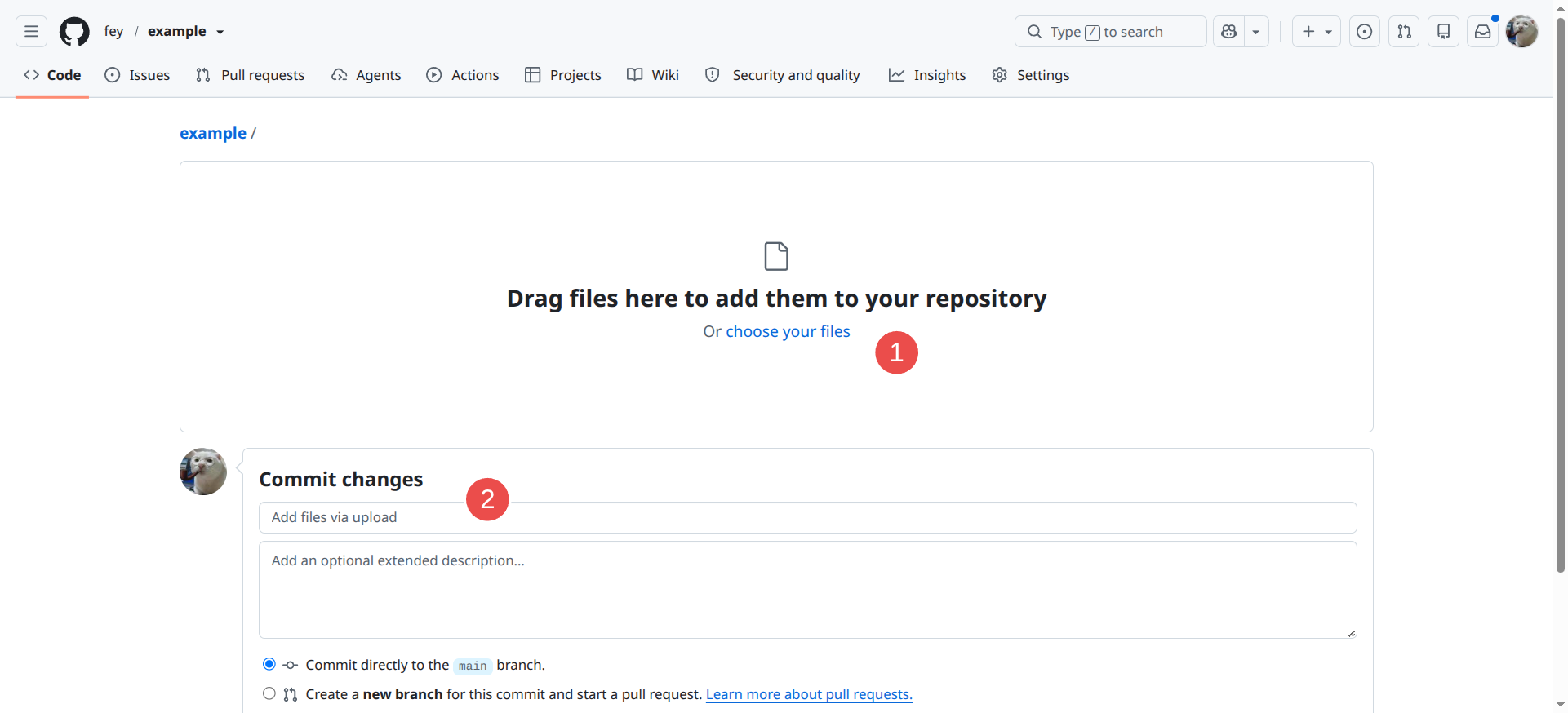Expand the Copilot dropdown arrow
Image resolution: width=1568 pixels, height=713 pixels.
click(x=1256, y=32)
